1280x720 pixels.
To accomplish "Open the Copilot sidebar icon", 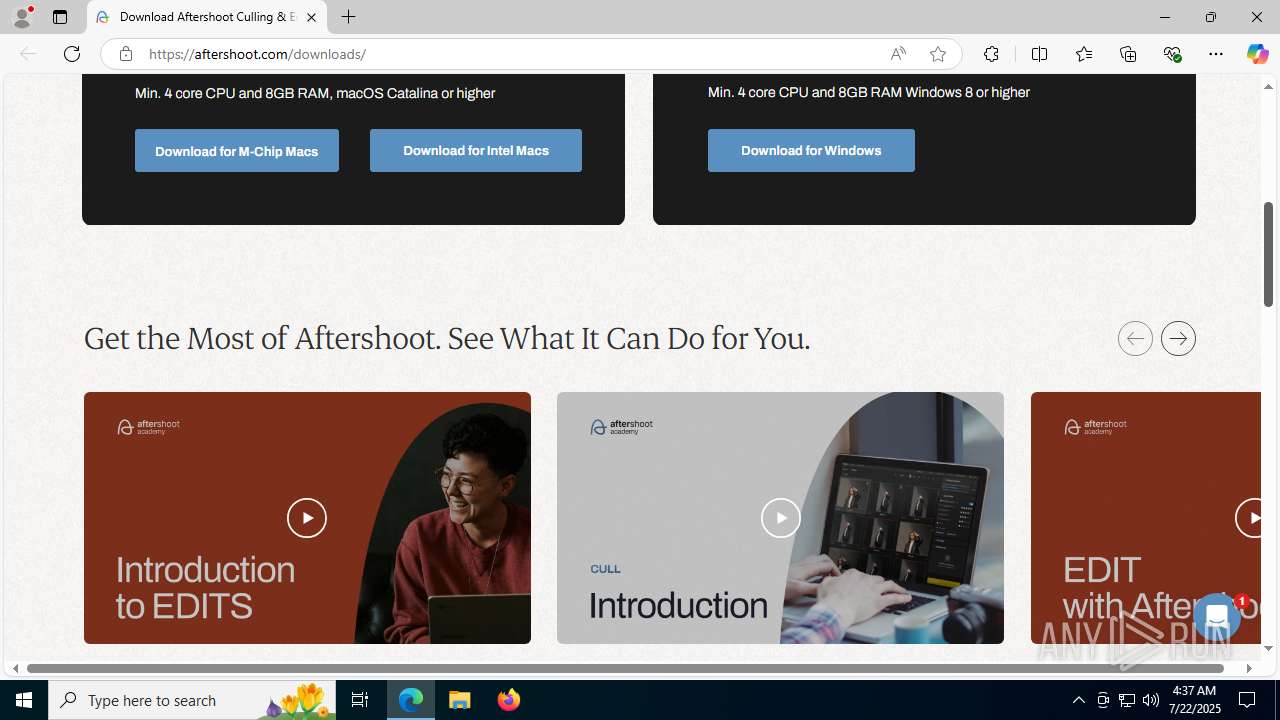I will (x=1257, y=54).
